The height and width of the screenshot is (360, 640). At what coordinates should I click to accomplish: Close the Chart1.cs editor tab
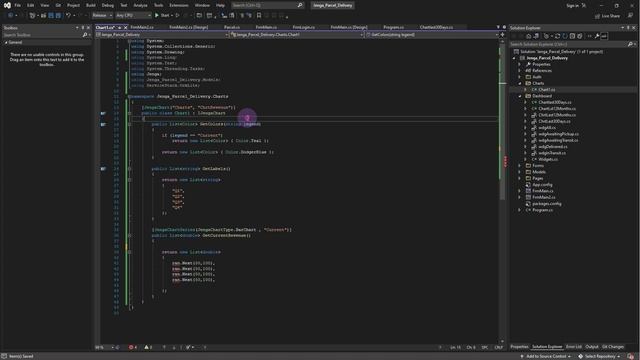pos(125,27)
